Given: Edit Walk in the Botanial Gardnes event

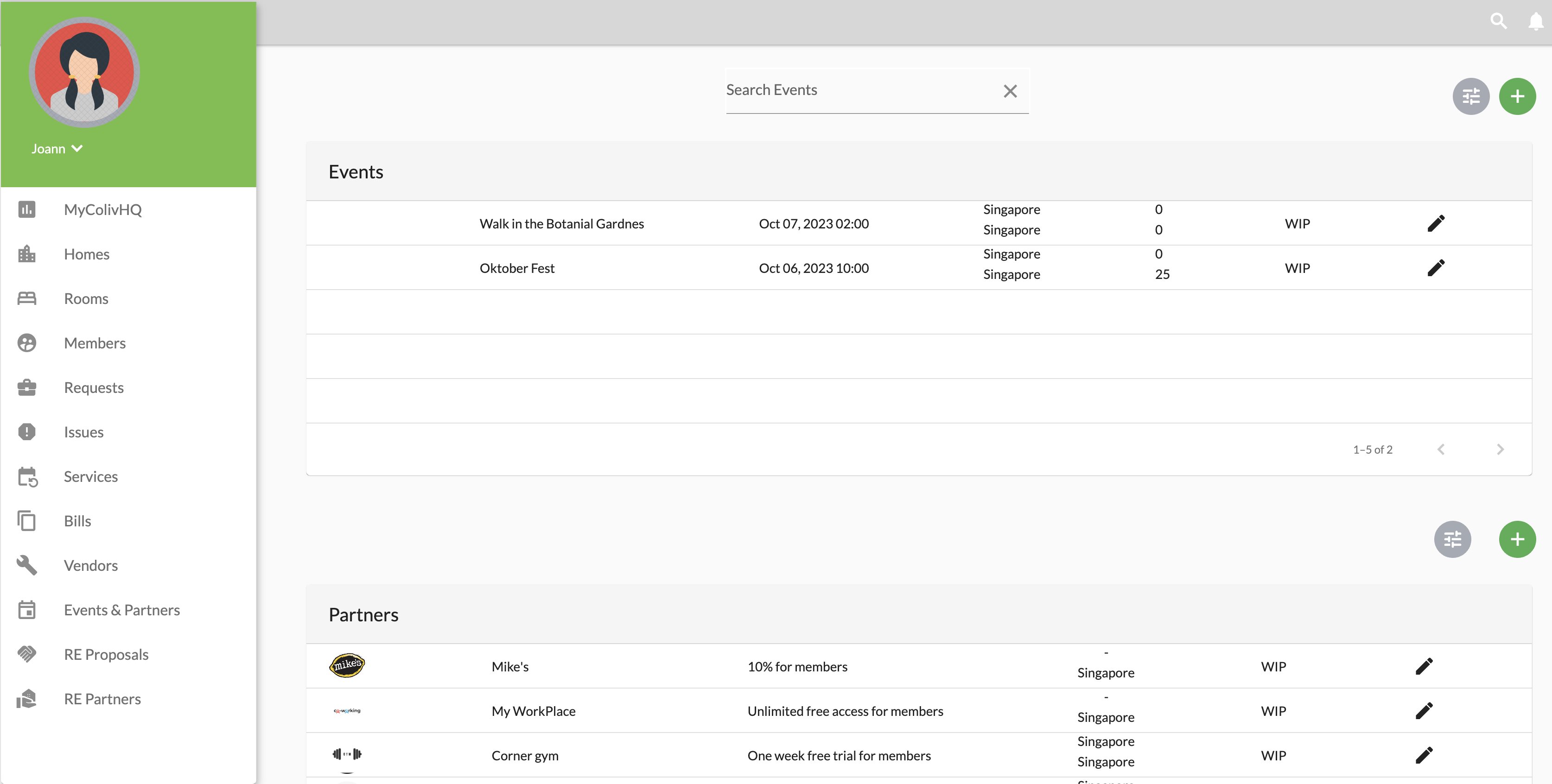Looking at the screenshot, I should point(1436,223).
